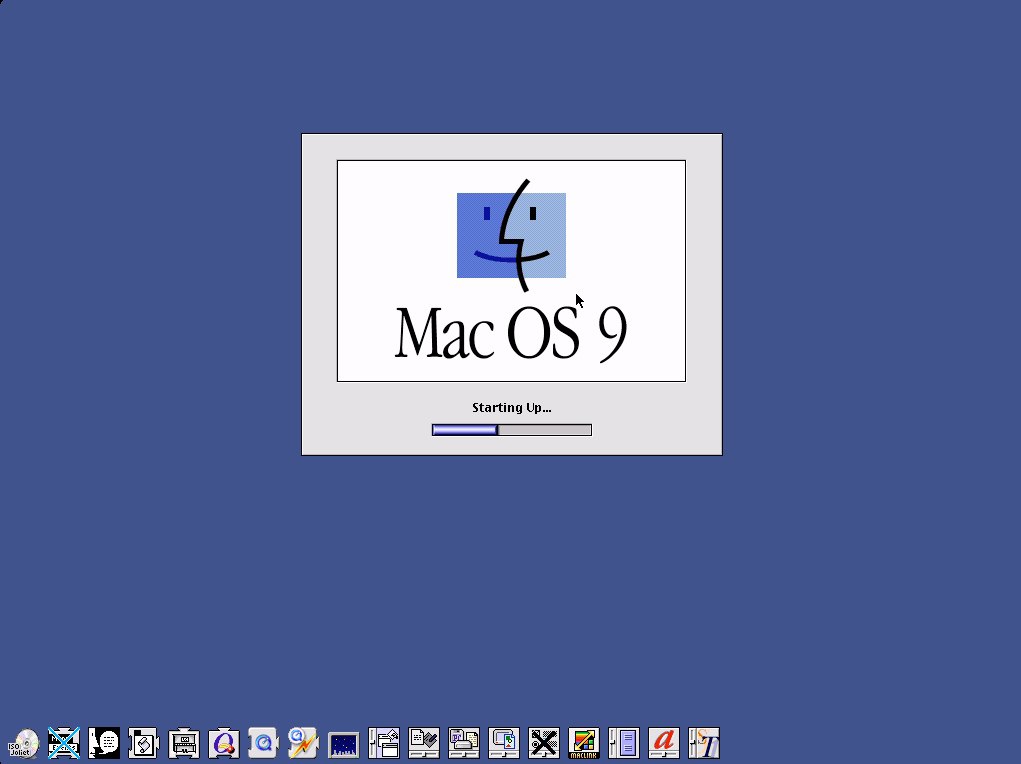Click the monitor with document control panel icon
This screenshot has width=1021, height=764.
click(504, 743)
